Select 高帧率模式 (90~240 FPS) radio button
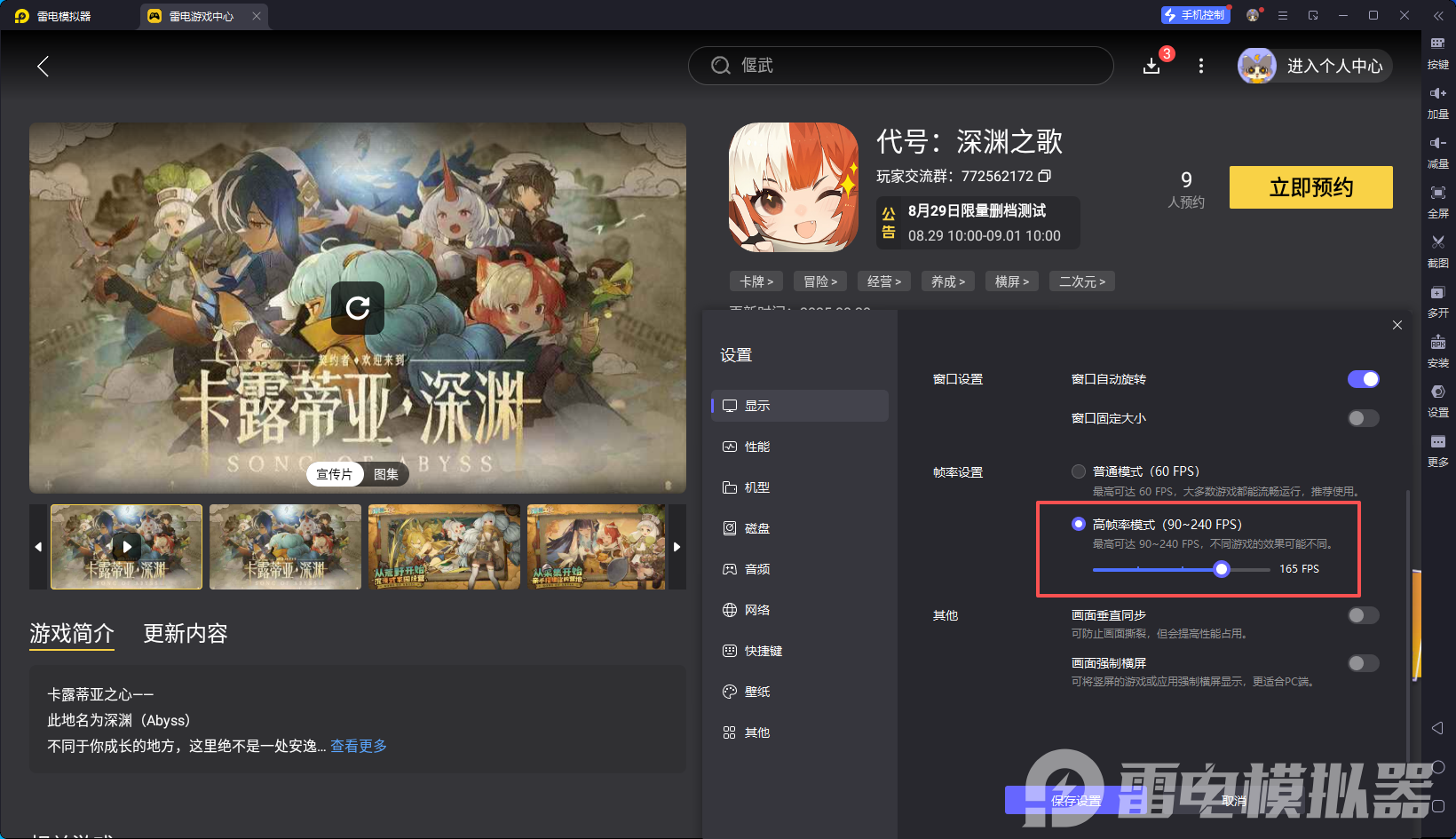1456x839 pixels. point(1079,524)
